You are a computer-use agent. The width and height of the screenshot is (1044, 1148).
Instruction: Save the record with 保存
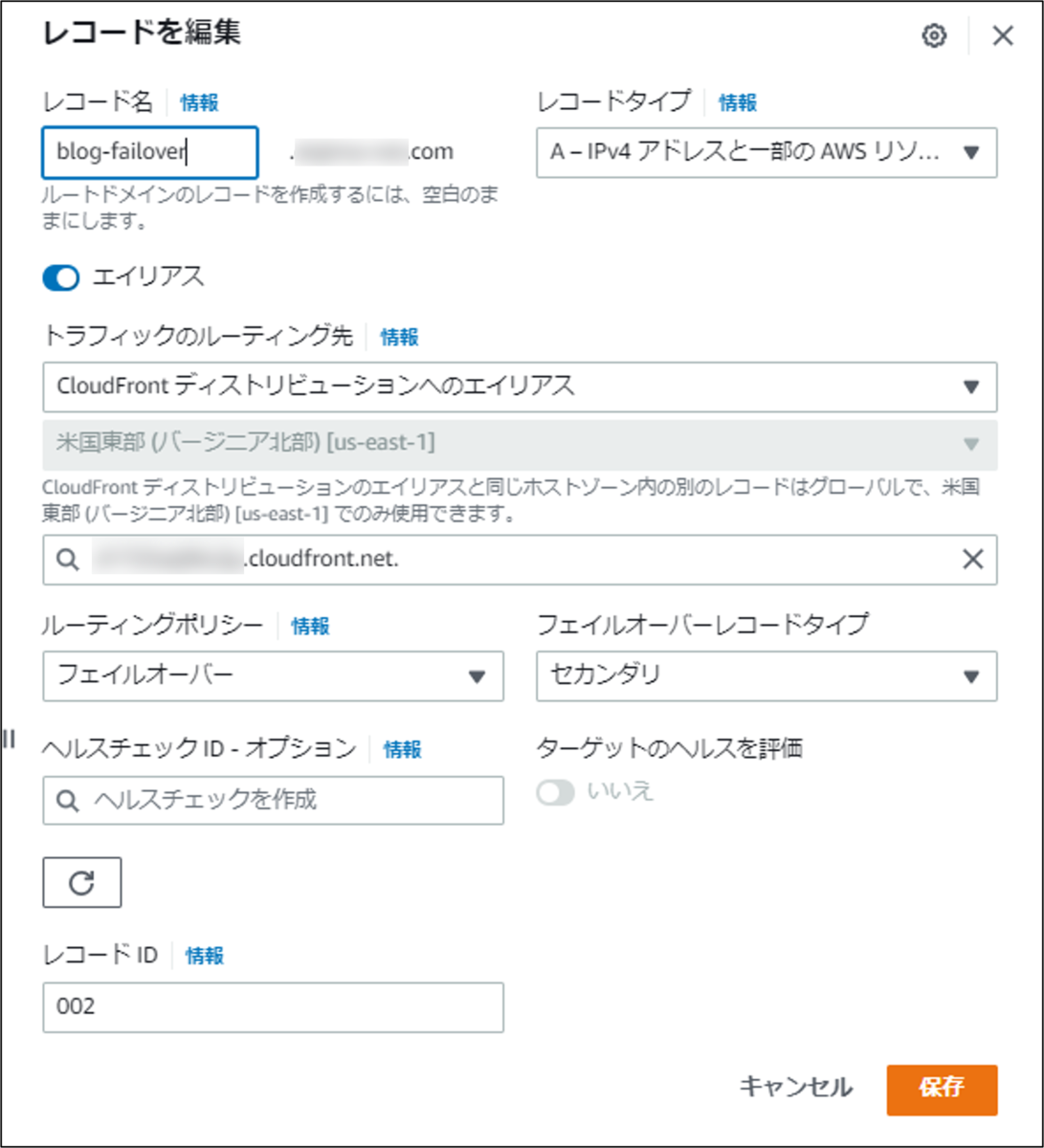tap(942, 1089)
